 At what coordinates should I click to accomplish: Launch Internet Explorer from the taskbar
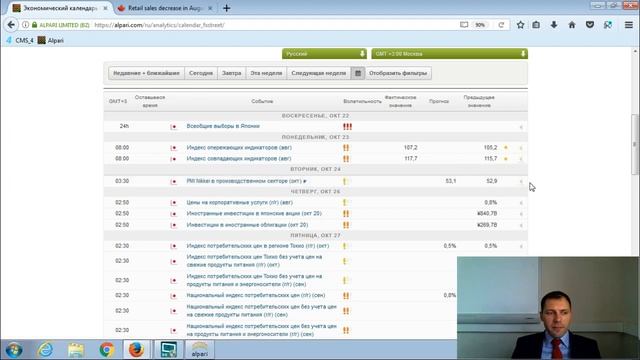(x=45, y=350)
